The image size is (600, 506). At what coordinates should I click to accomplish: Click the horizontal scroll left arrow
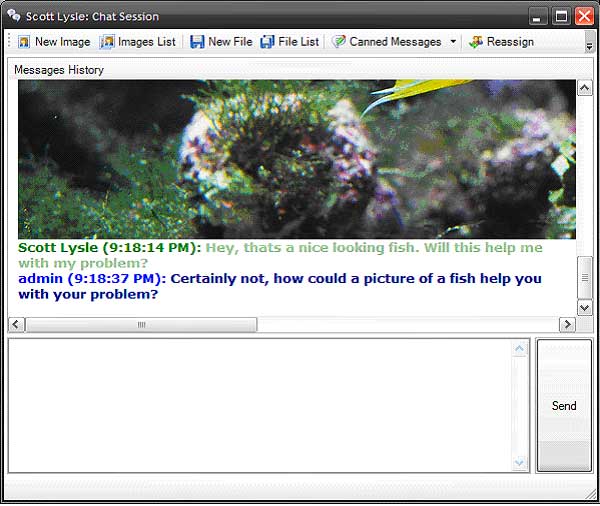16,325
